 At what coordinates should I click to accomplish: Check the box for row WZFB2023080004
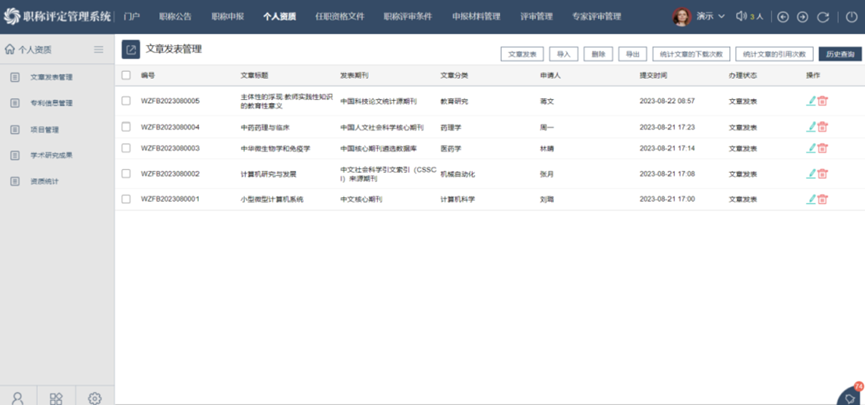click(x=126, y=127)
